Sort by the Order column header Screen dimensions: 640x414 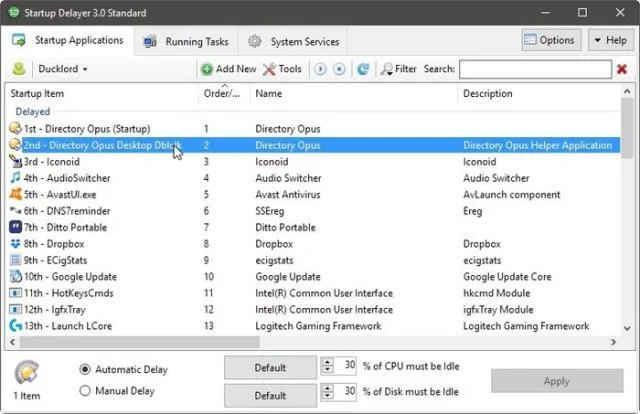tap(224, 93)
